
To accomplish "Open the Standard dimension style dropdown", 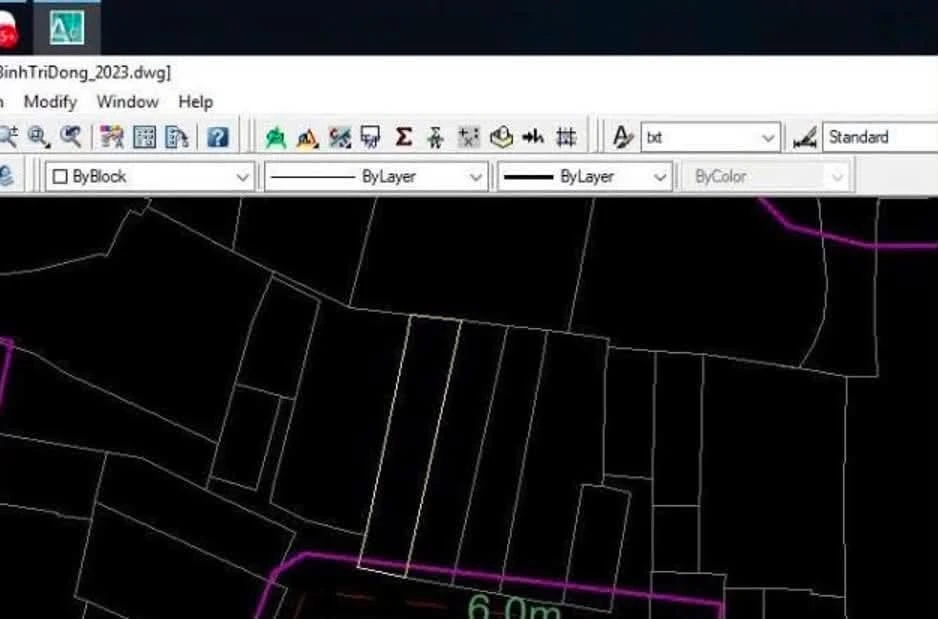I will coord(881,137).
